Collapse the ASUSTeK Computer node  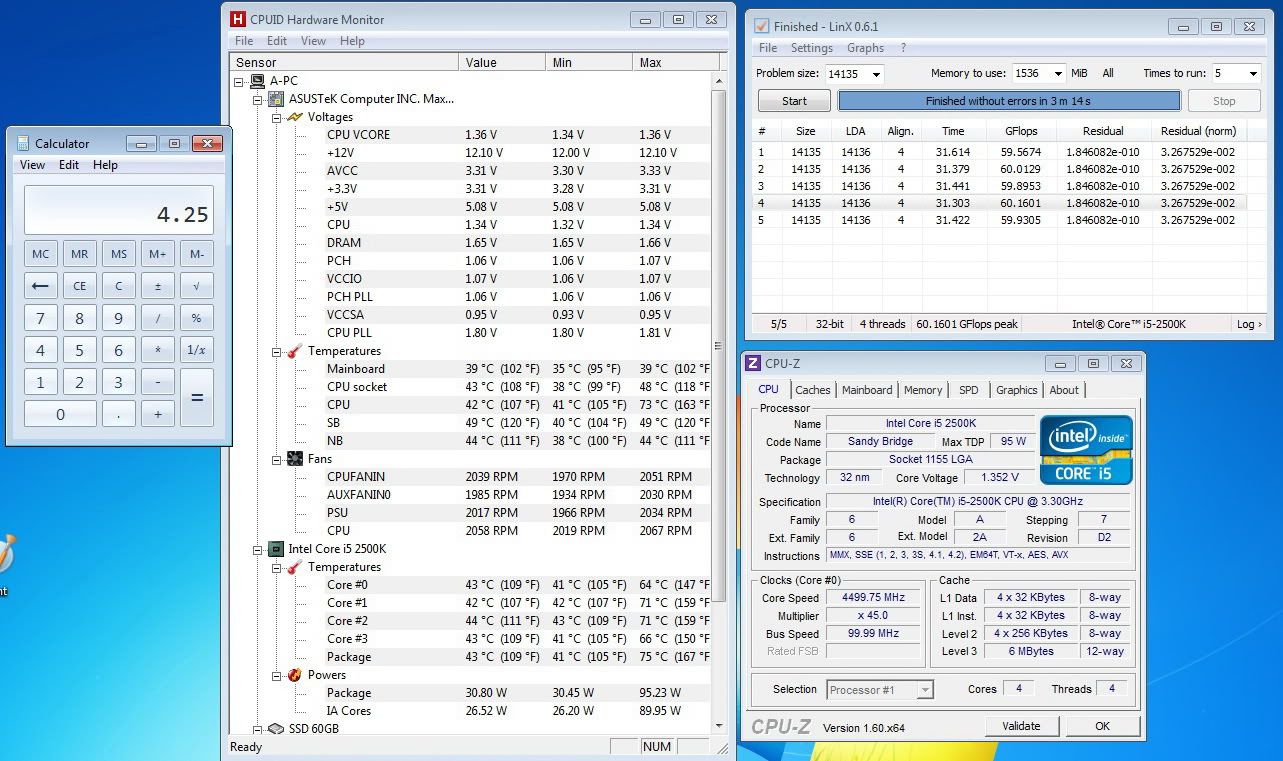tap(257, 99)
